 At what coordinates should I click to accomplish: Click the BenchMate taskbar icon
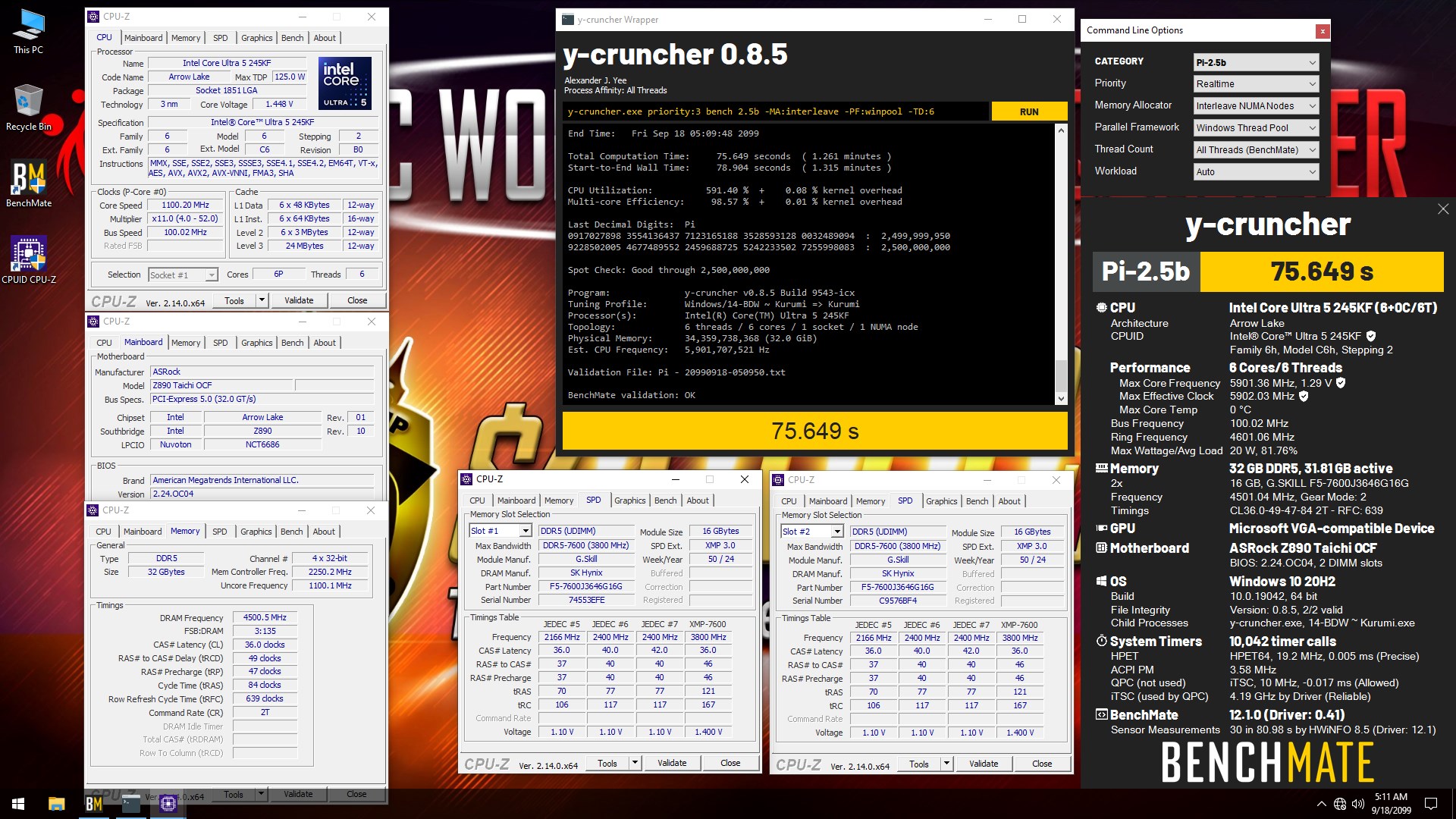coord(93,803)
